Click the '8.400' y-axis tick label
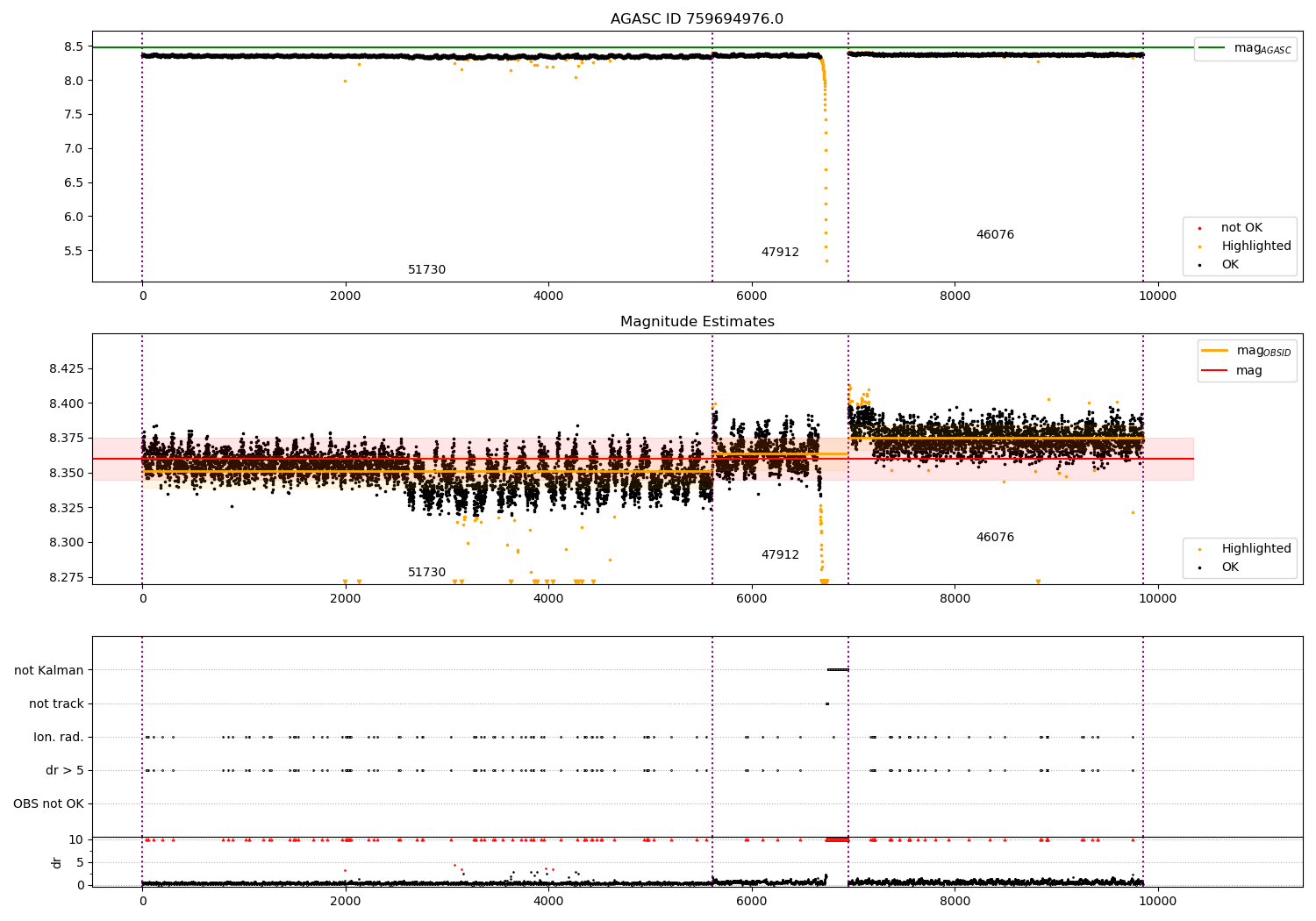The height and width of the screenshot is (921, 1316). [67, 404]
